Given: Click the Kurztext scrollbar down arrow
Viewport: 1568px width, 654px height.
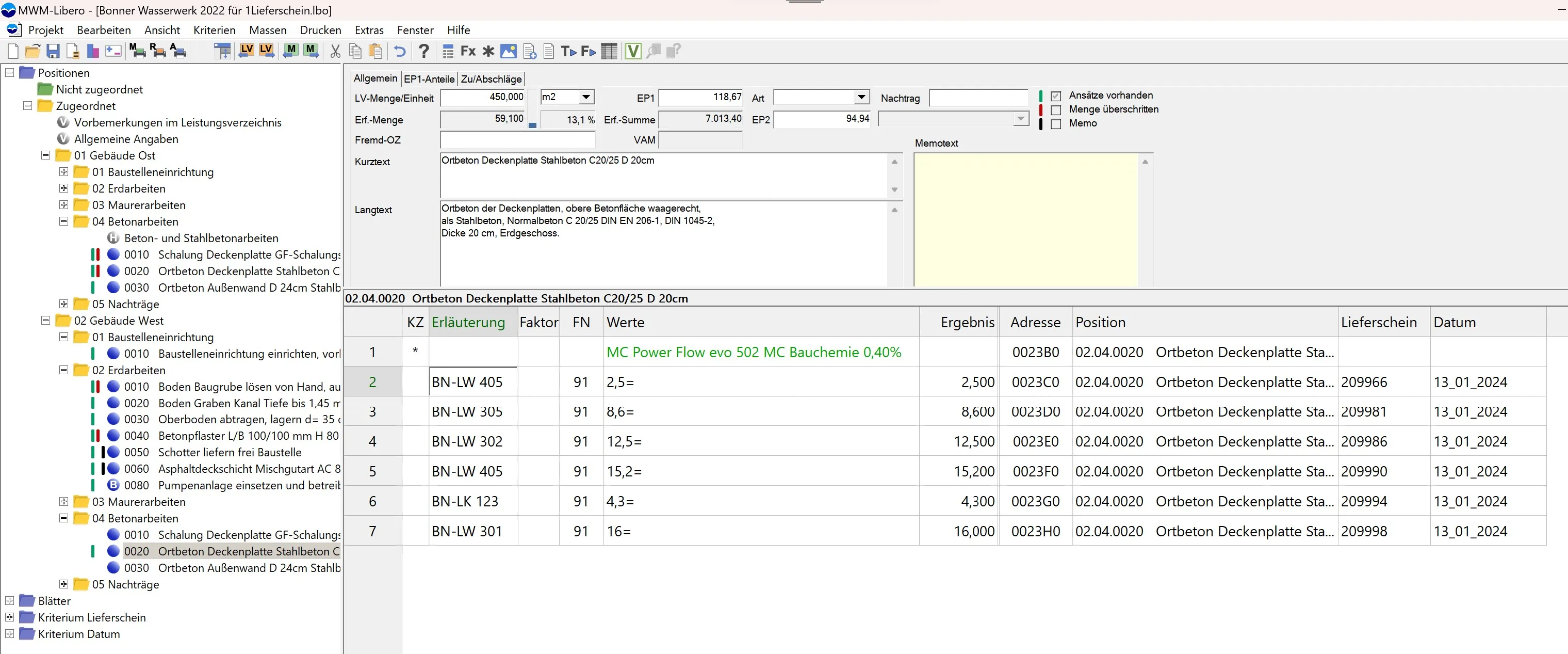Looking at the screenshot, I should pyautogui.click(x=894, y=189).
